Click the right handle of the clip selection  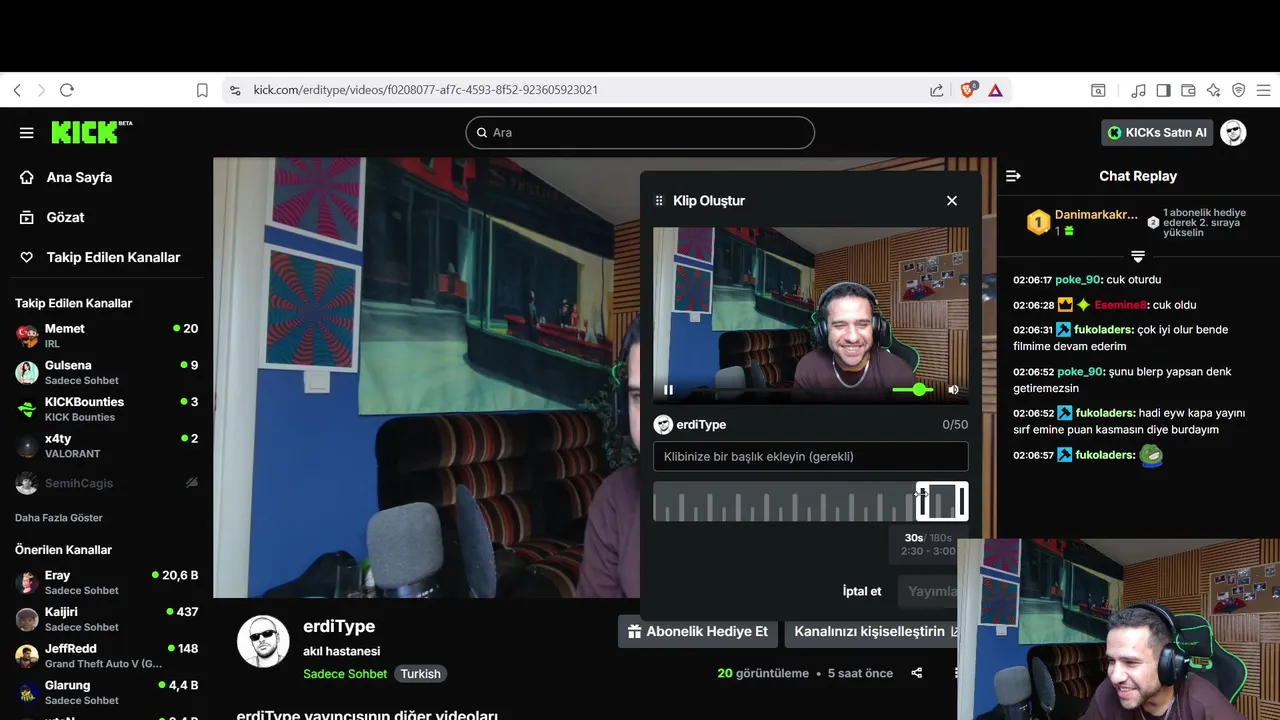coord(963,501)
